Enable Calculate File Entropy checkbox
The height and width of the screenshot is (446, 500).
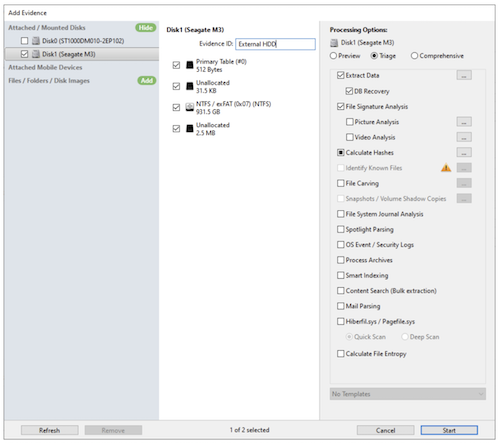coord(340,354)
